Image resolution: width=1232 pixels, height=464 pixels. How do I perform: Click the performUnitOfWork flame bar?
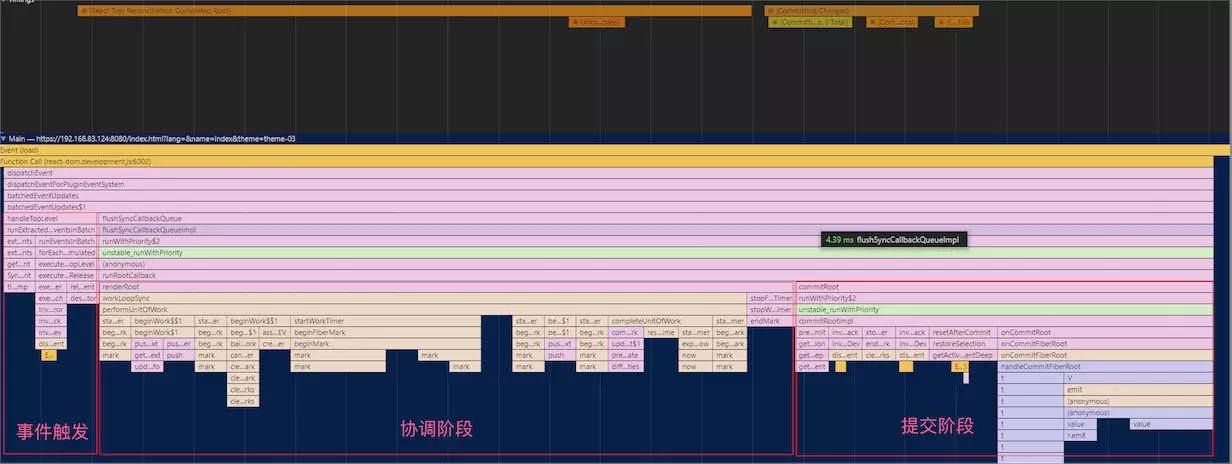(x=423, y=309)
